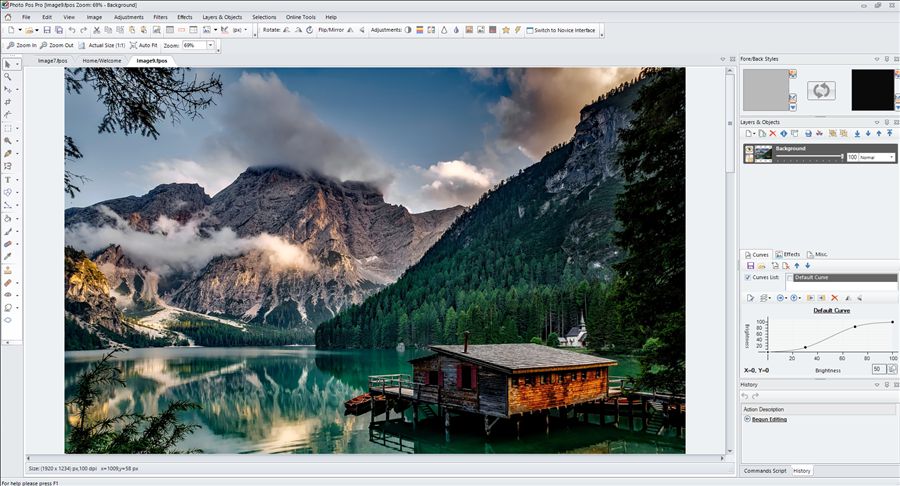The image size is (900, 486).
Task: Collapse the Layers & Objects panel arrow
Action: (x=876, y=122)
